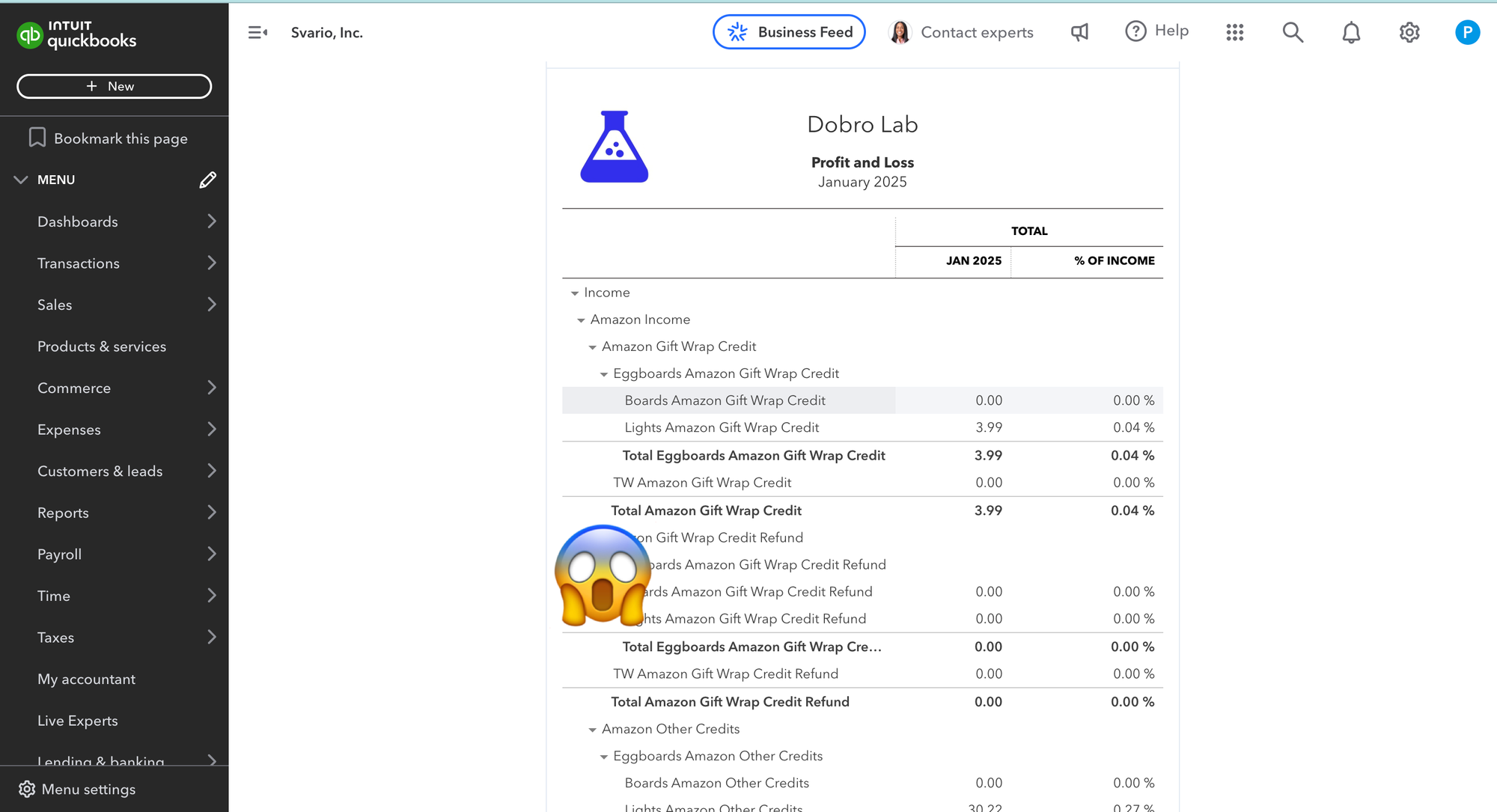Screen dimensions: 1497x812
Task: Open My accountant
Action: (87, 679)
